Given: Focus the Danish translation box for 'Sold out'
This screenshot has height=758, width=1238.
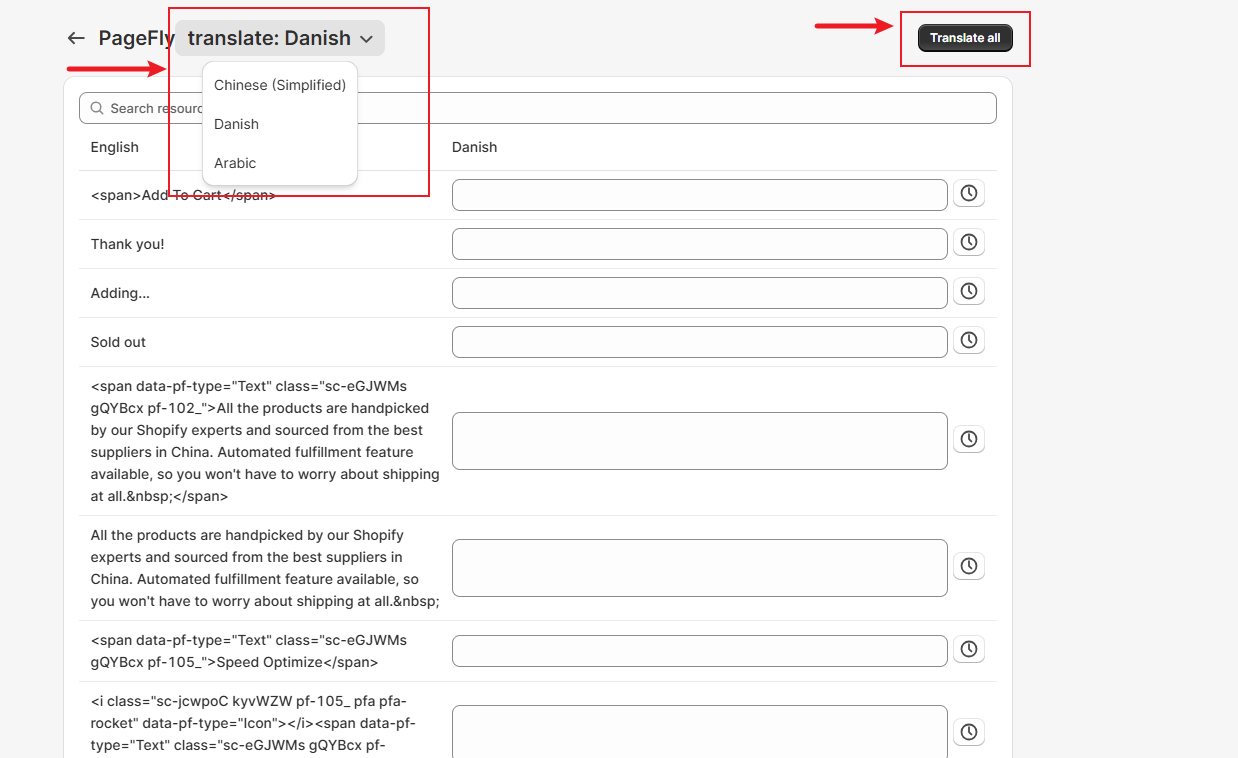Looking at the screenshot, I should click(x=700, y=342).
